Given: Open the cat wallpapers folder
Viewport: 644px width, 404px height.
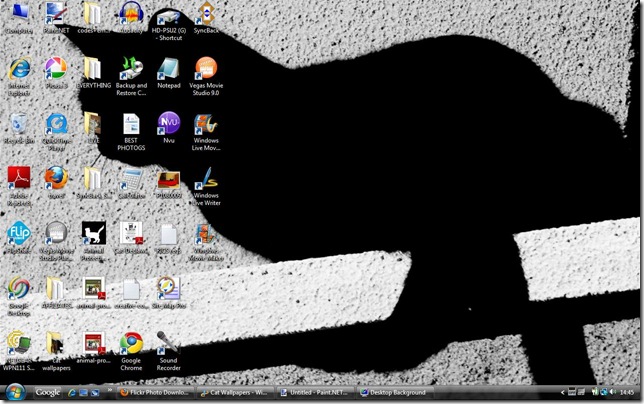Looking at the screenshot, I should click(56, 351).
